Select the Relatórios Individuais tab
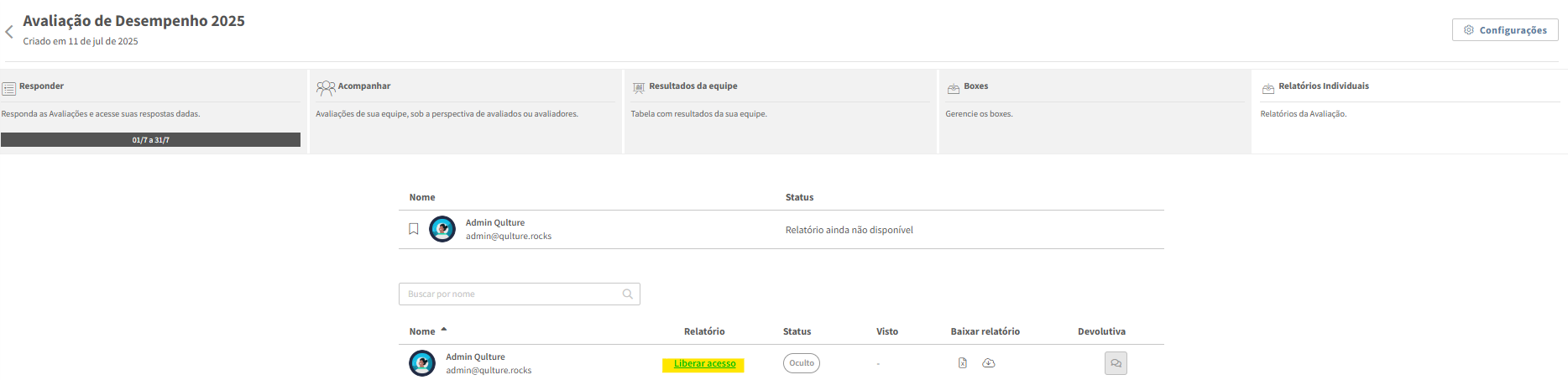The width and height of the screenshot is (1568, 380). pyautogui.click(x=1323, y=86)
